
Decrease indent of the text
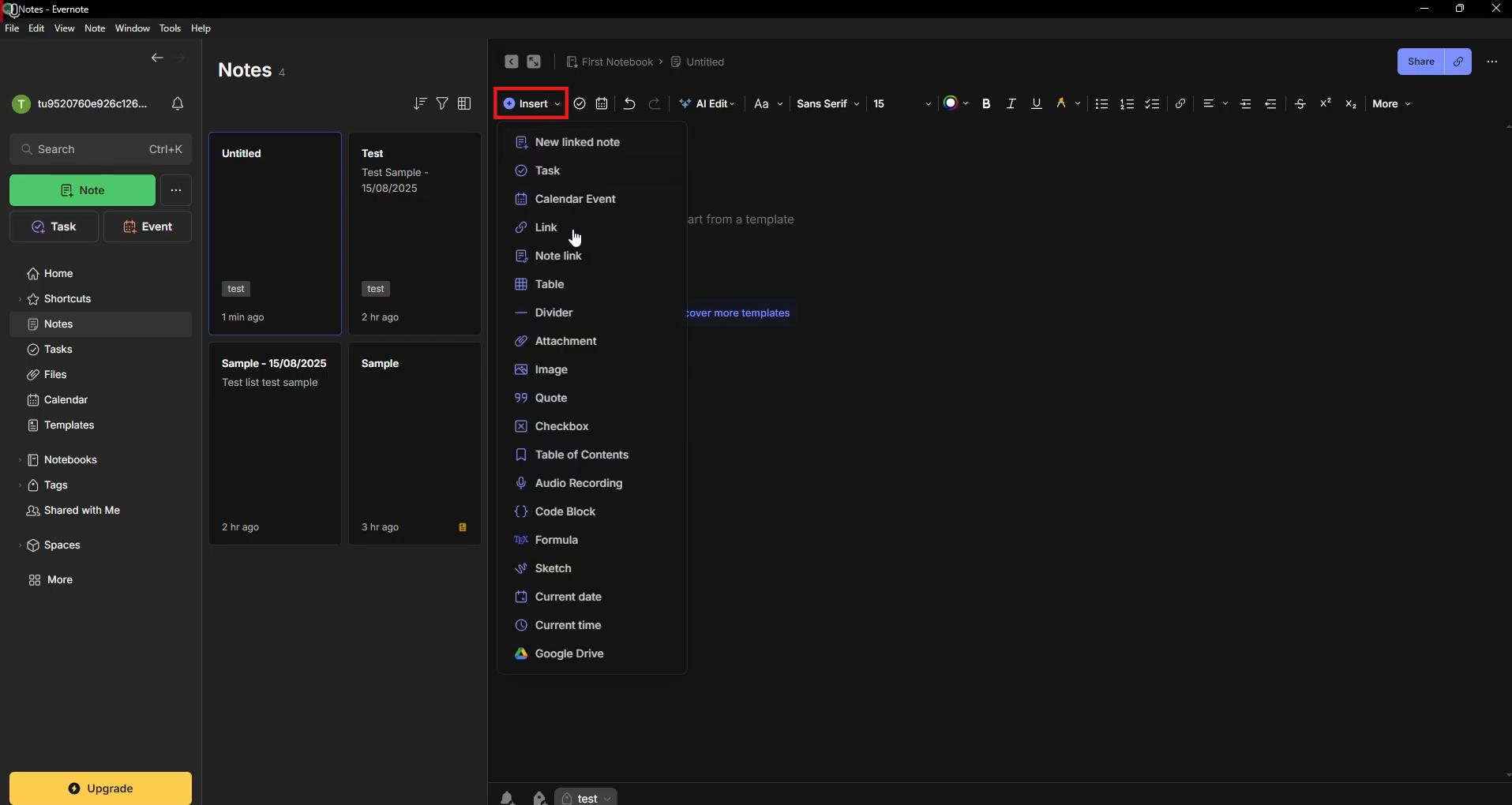pos(1272,103)
